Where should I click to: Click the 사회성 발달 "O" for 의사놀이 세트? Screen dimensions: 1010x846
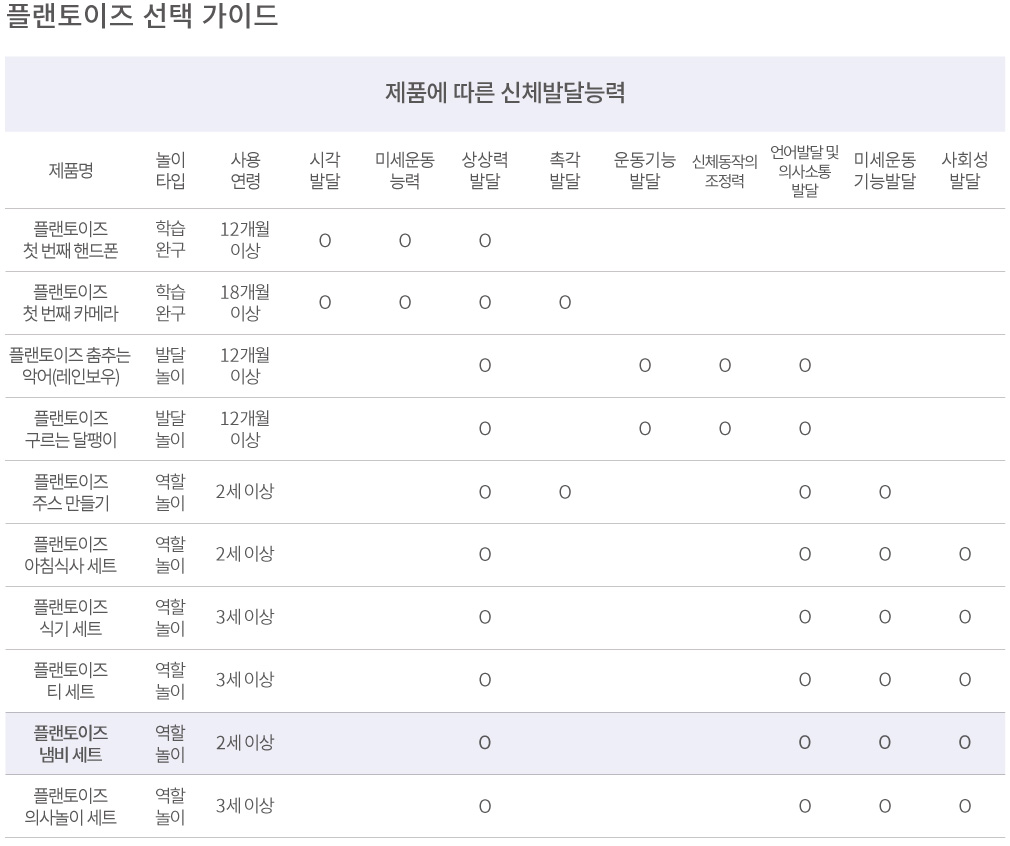click(965, 807)
